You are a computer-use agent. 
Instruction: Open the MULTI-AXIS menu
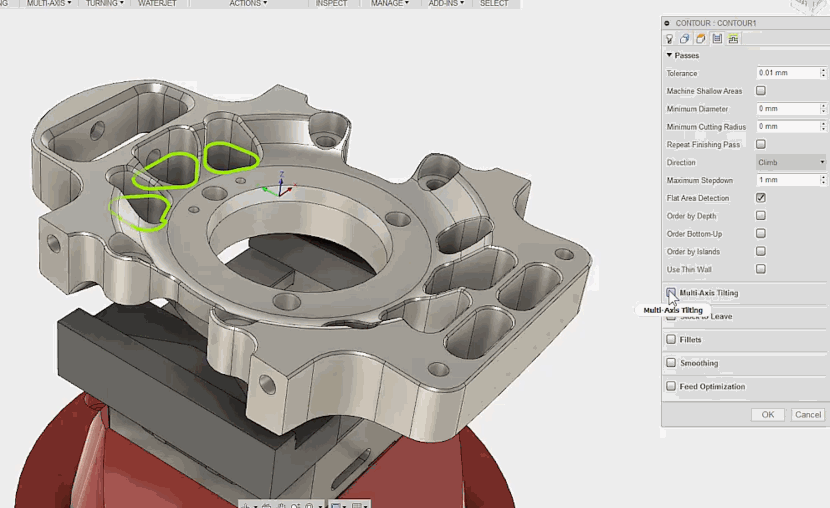tap(48, 4)
